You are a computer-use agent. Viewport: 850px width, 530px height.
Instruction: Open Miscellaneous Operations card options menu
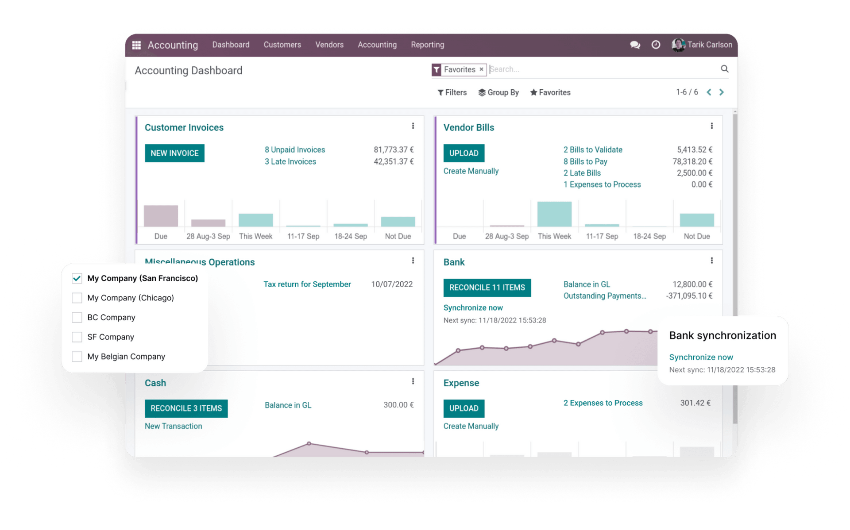413,261
